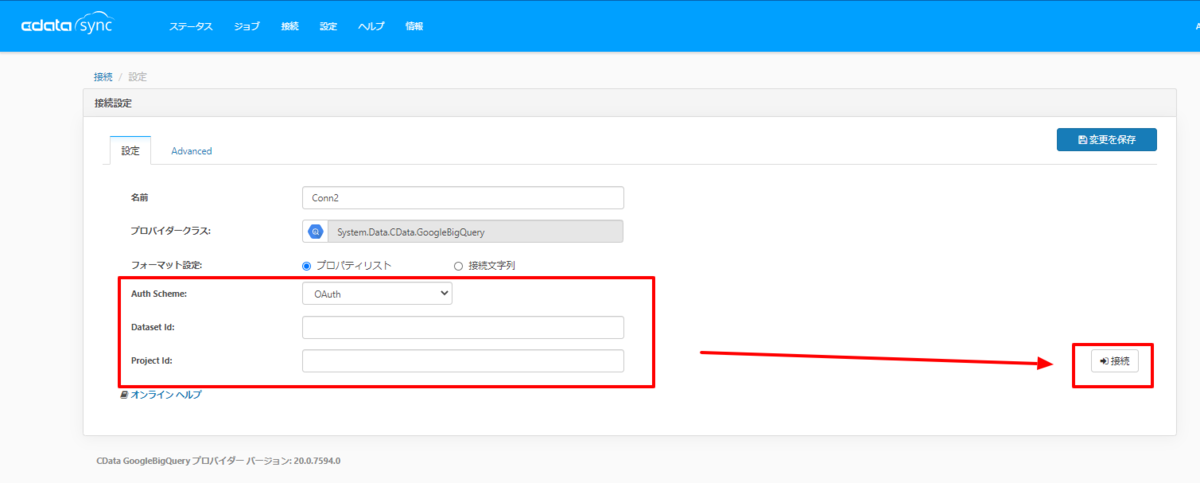Click the Dataset Id input field
Screen dimensions: 1200x483
pos(462,327)
